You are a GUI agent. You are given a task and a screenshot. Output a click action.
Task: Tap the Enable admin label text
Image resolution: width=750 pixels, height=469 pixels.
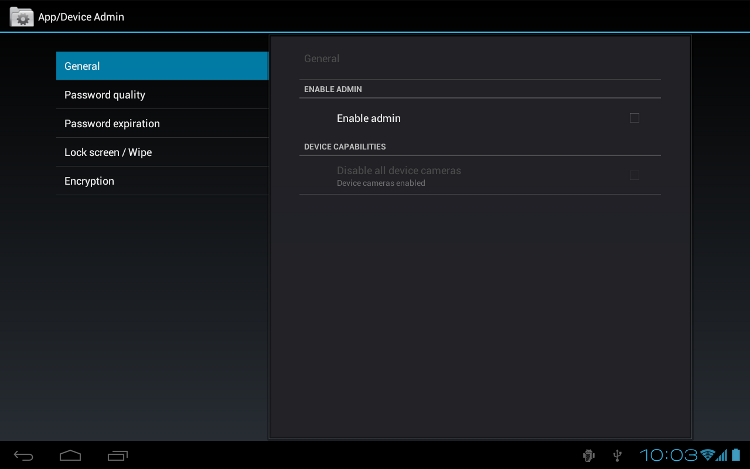coord(368,118)
